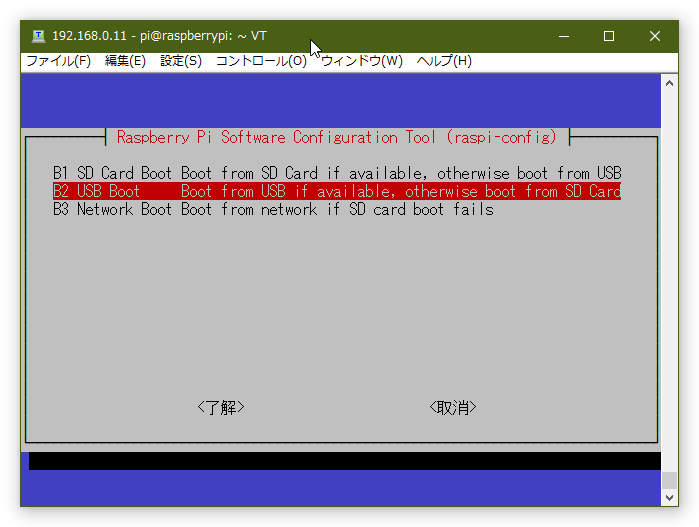
Task: Open the ヘルプ(H) menu
Action: tap(444, 61)
